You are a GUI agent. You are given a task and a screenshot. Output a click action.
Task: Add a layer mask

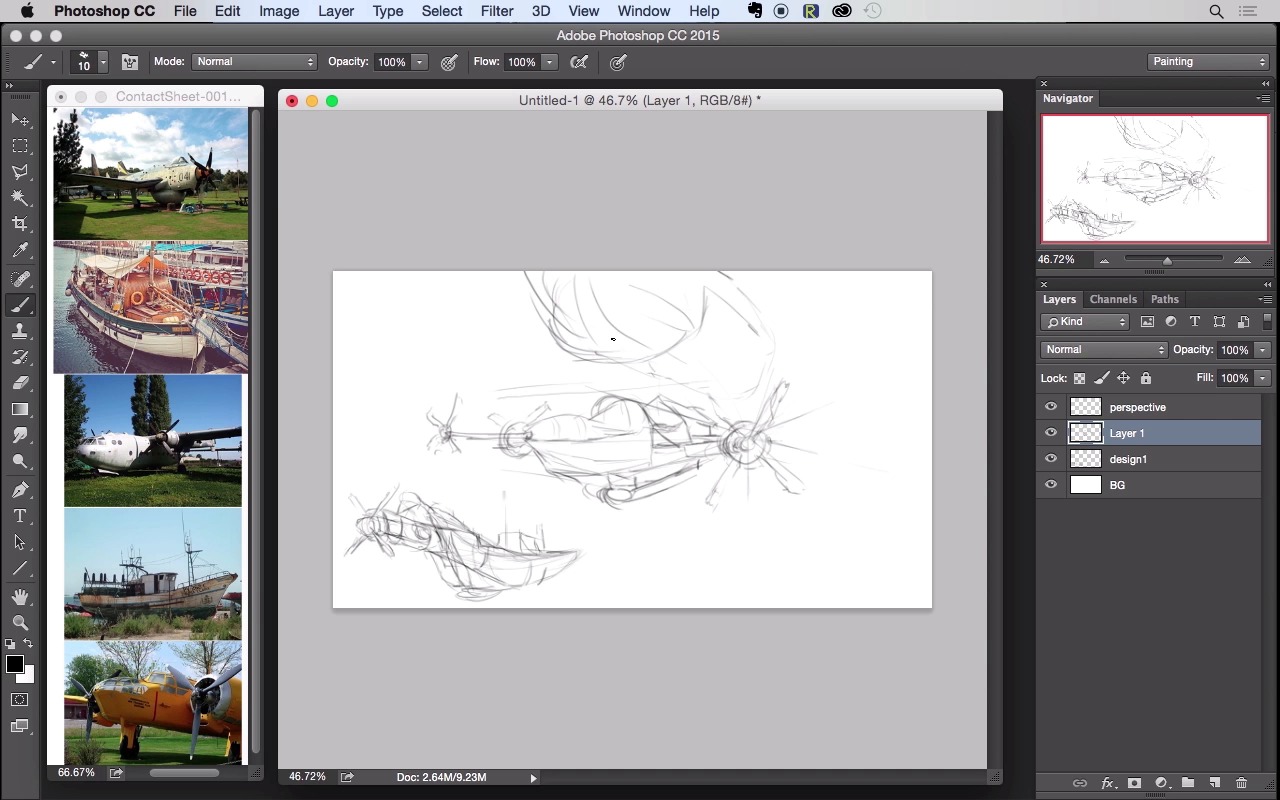pyautogui.click(x=1134, y=783)
